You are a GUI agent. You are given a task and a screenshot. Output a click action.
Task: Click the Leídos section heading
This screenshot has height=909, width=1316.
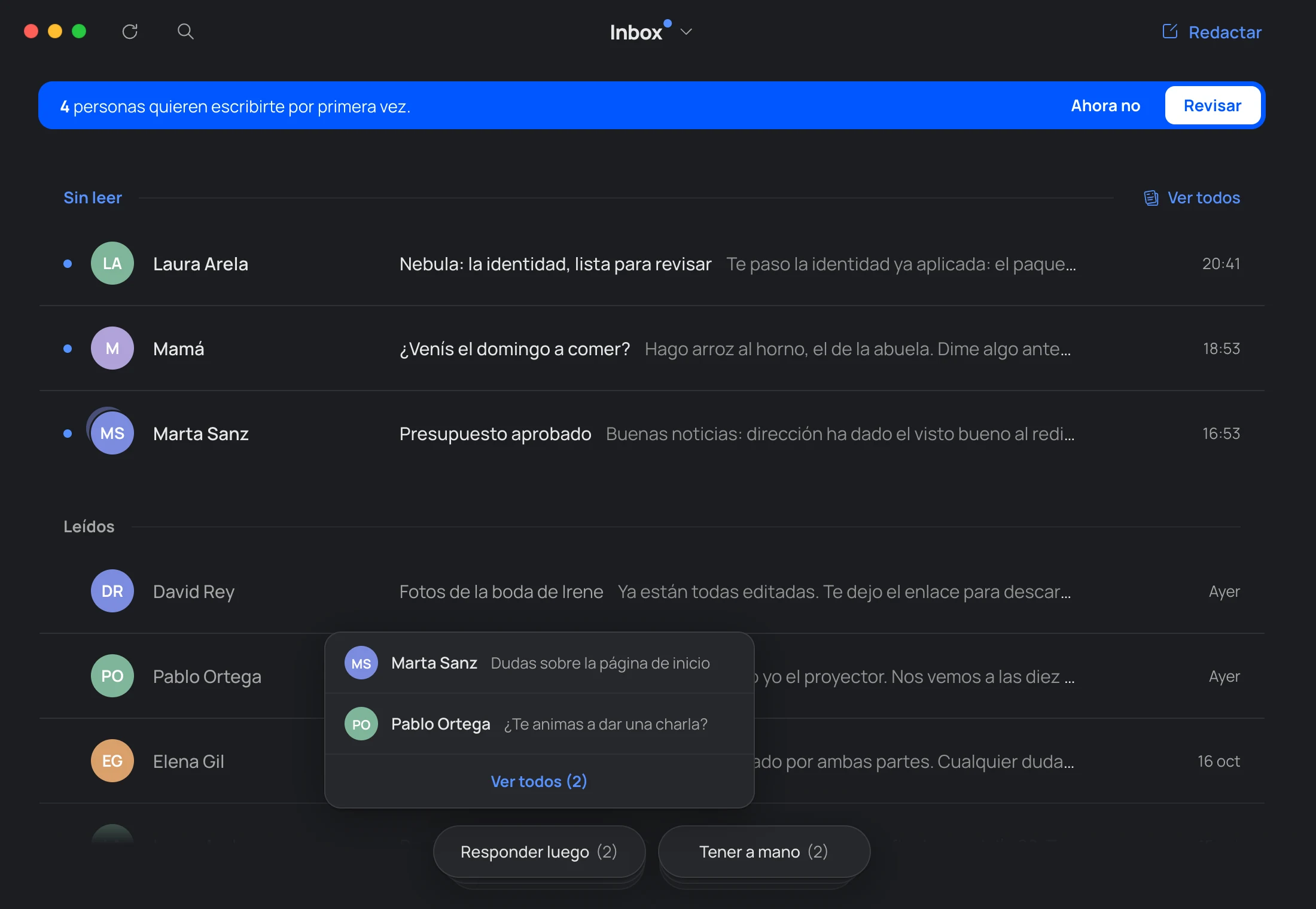pos(89,526)
